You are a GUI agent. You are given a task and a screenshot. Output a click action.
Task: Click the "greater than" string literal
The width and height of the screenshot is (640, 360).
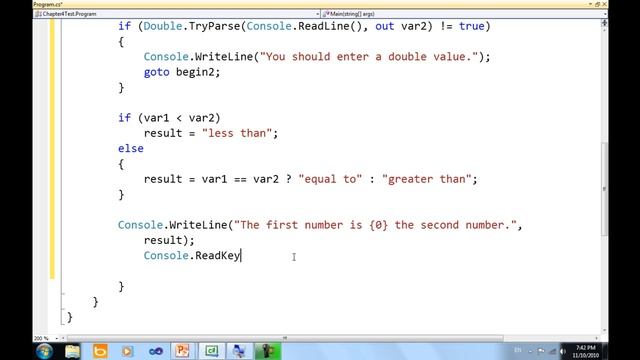pyautogui.click(x=427, y=179)
